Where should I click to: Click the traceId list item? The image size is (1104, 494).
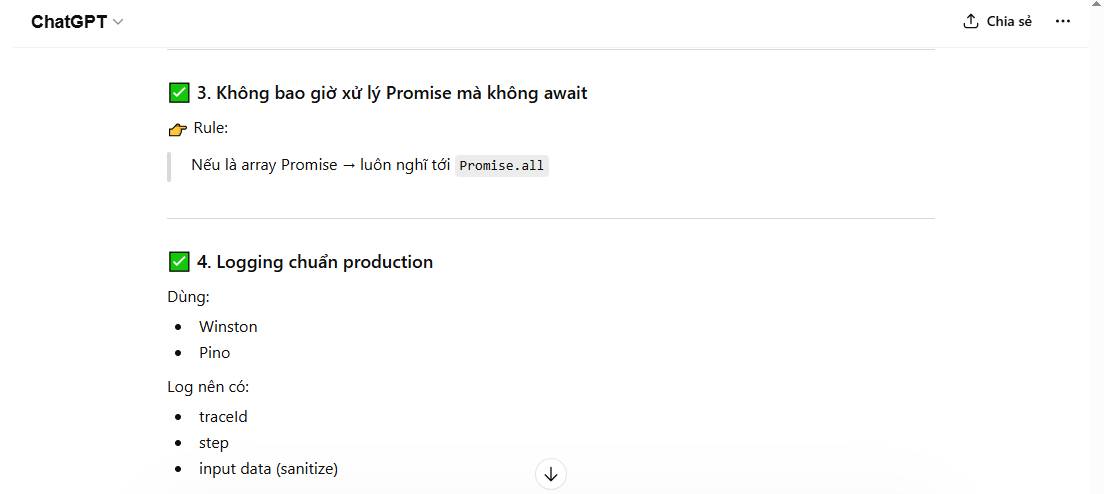coord(223,417)
